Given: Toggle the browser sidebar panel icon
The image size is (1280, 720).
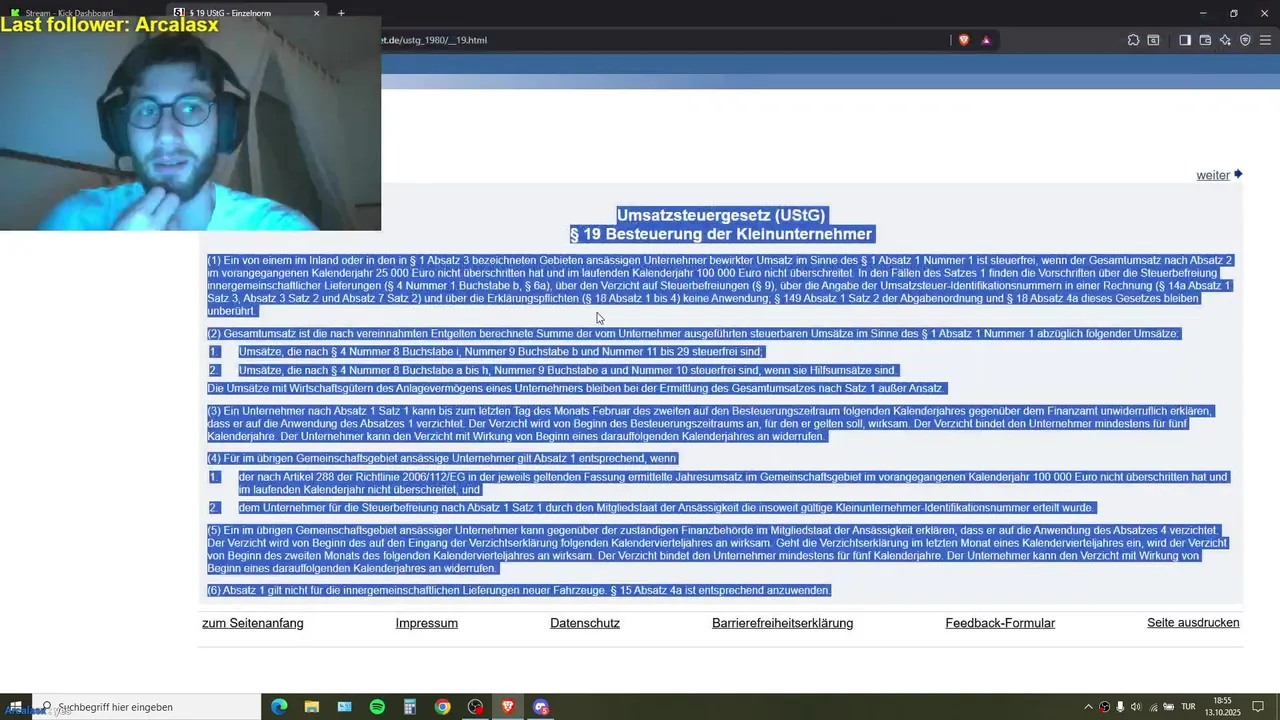Looking at the screenshot, I should pos(1185,40).
